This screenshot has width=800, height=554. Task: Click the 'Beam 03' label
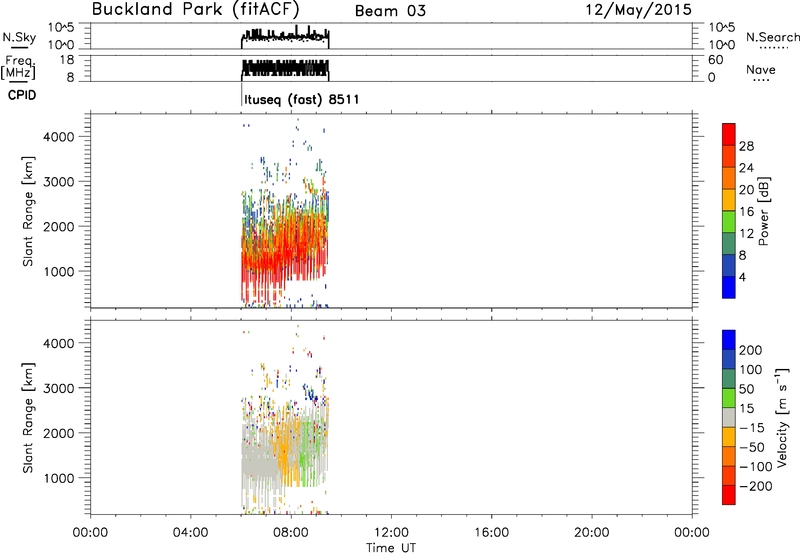[390, 11]
